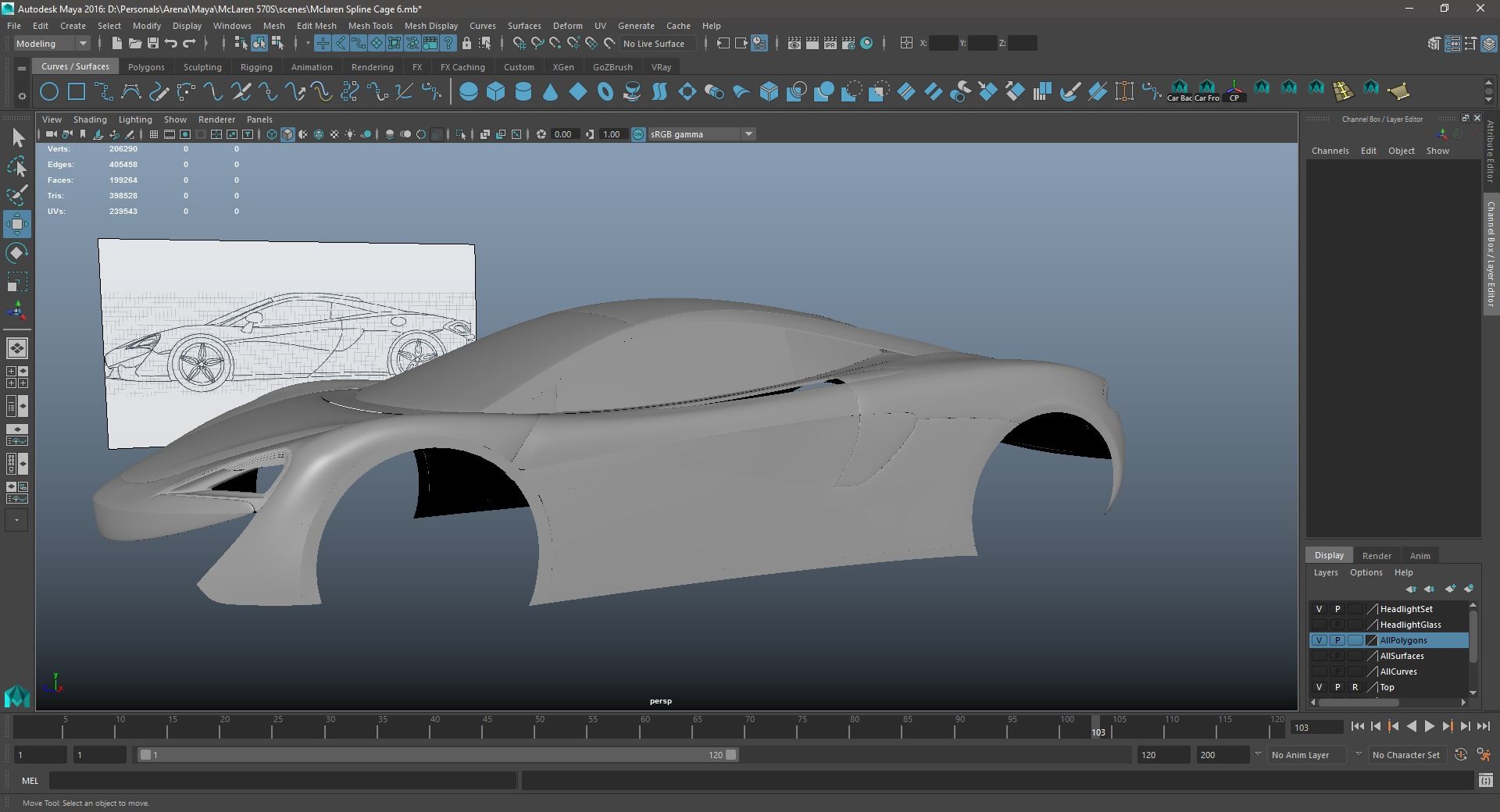Enable visibility for the AllSurfaces layer
The image size is (1500, 812).
click(x=1320, y=656)
